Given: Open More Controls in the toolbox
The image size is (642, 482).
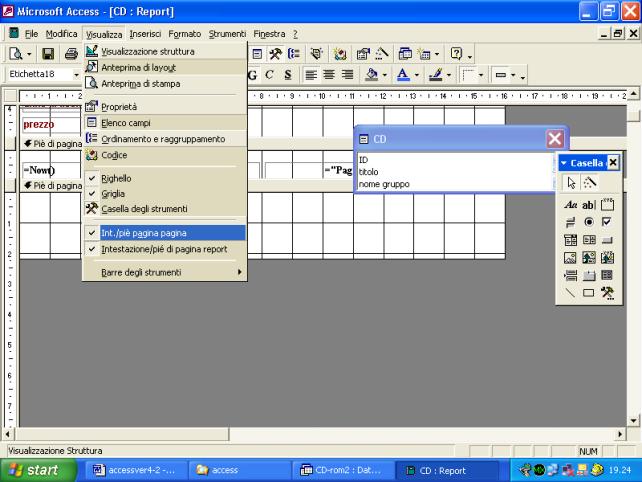Looking at the screenshot, I should (x=607, y=293).
